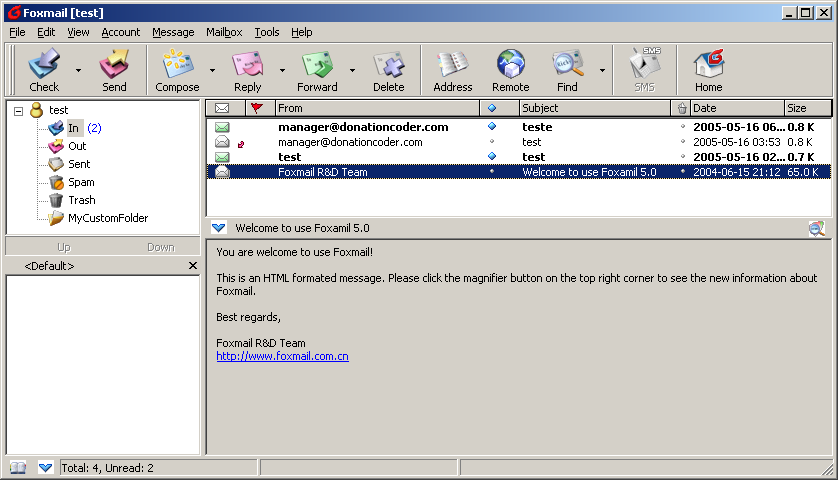Select the In folder
Viewport: 838px width, 480px height.
click(73, 128)
